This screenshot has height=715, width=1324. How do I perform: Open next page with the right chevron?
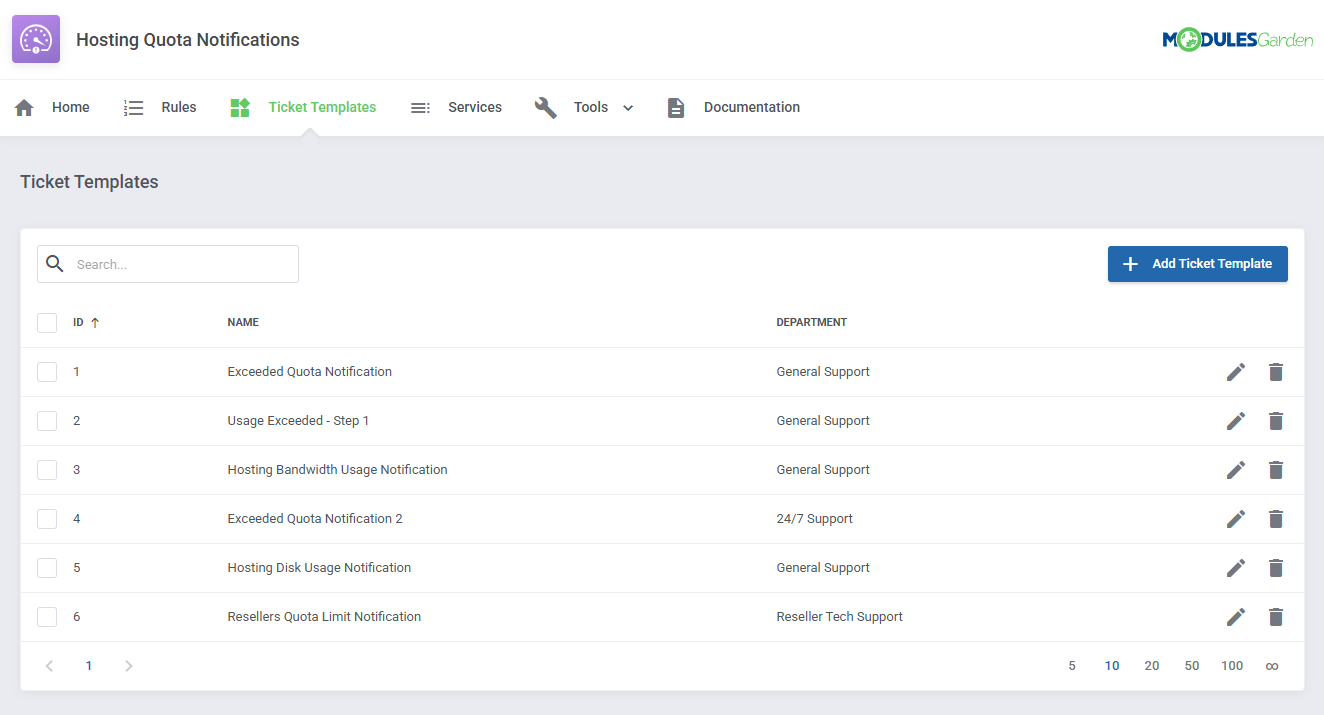point(128,665)
